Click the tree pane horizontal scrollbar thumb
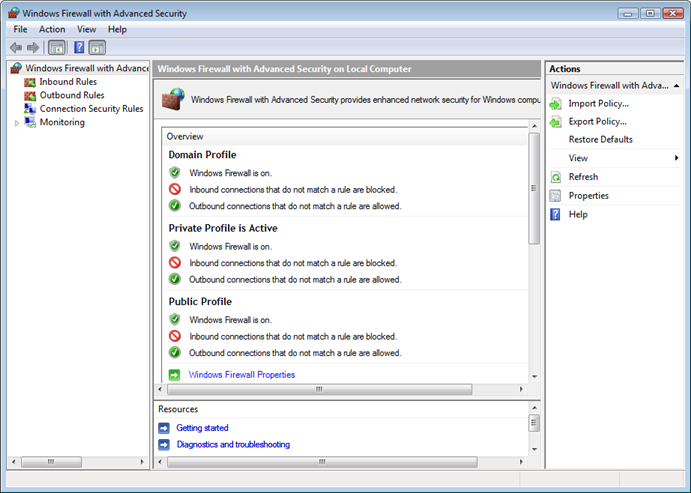 pyautogui.click(x=51, y=462)
